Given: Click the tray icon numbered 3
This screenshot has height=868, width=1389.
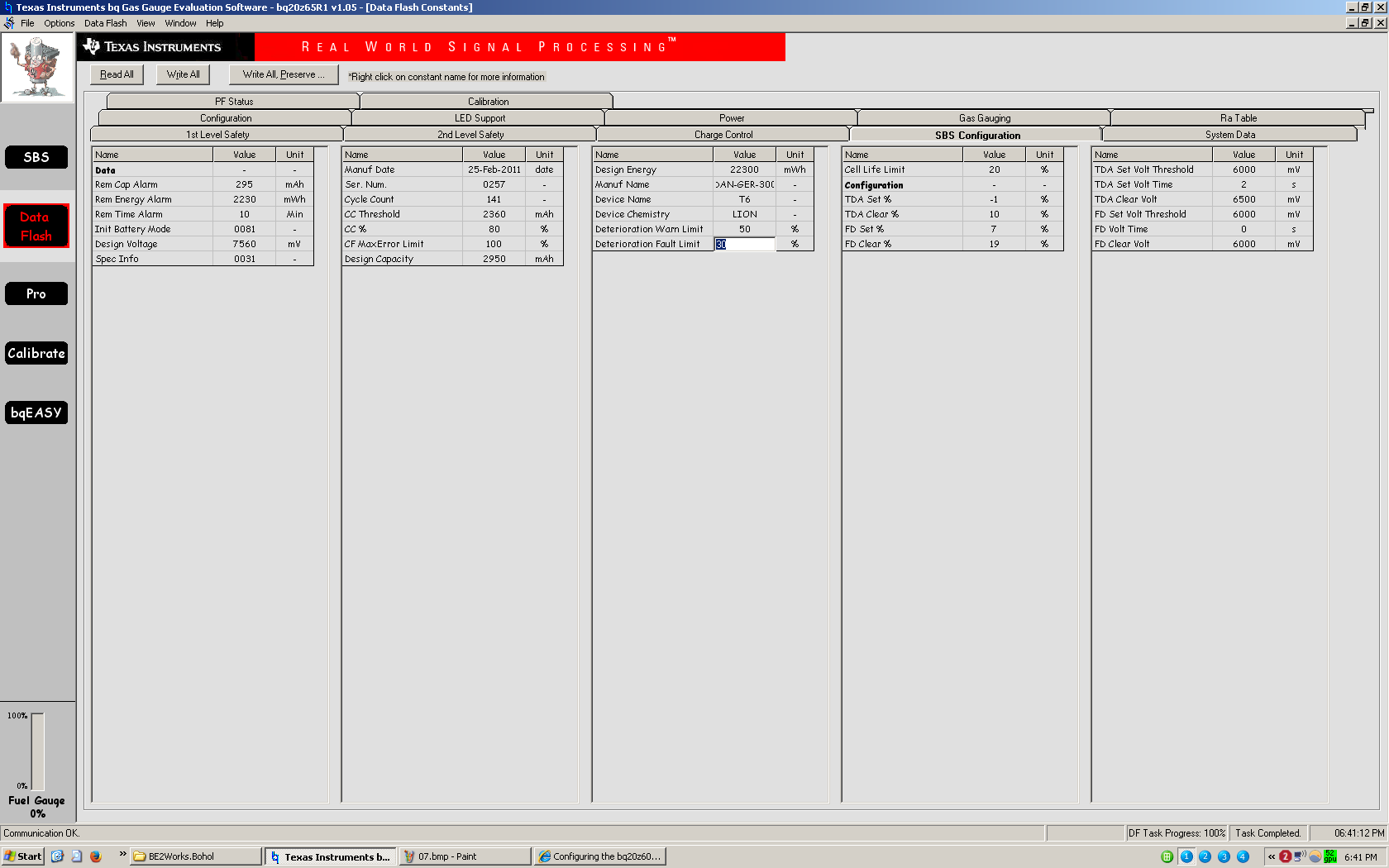Looking at the screenshot, I should click(1224, 856).
